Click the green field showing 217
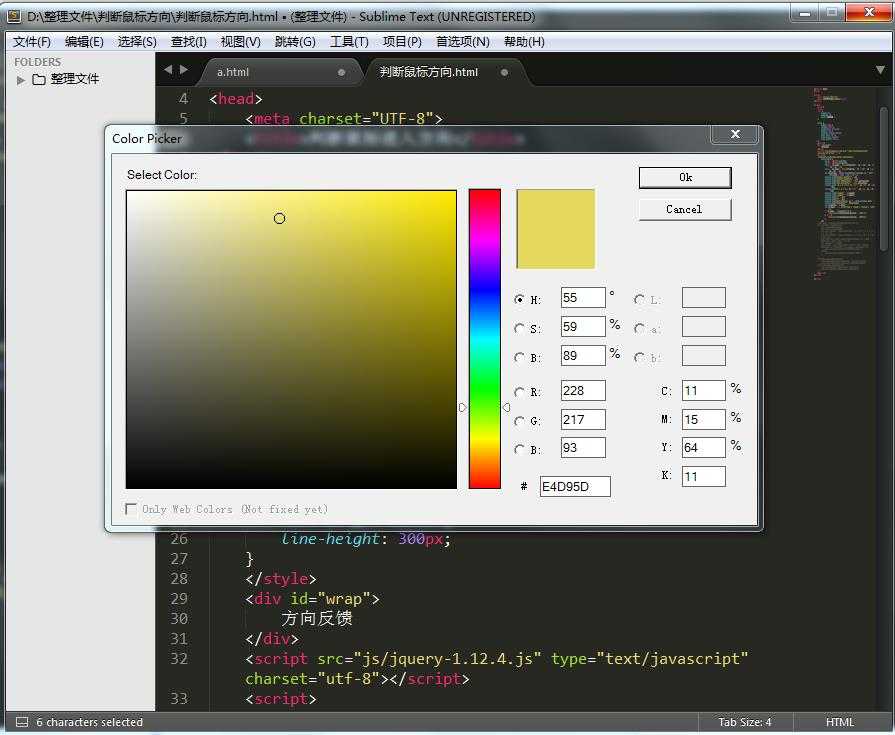Viewport: 895px width, 735px height. coord(583,419)
